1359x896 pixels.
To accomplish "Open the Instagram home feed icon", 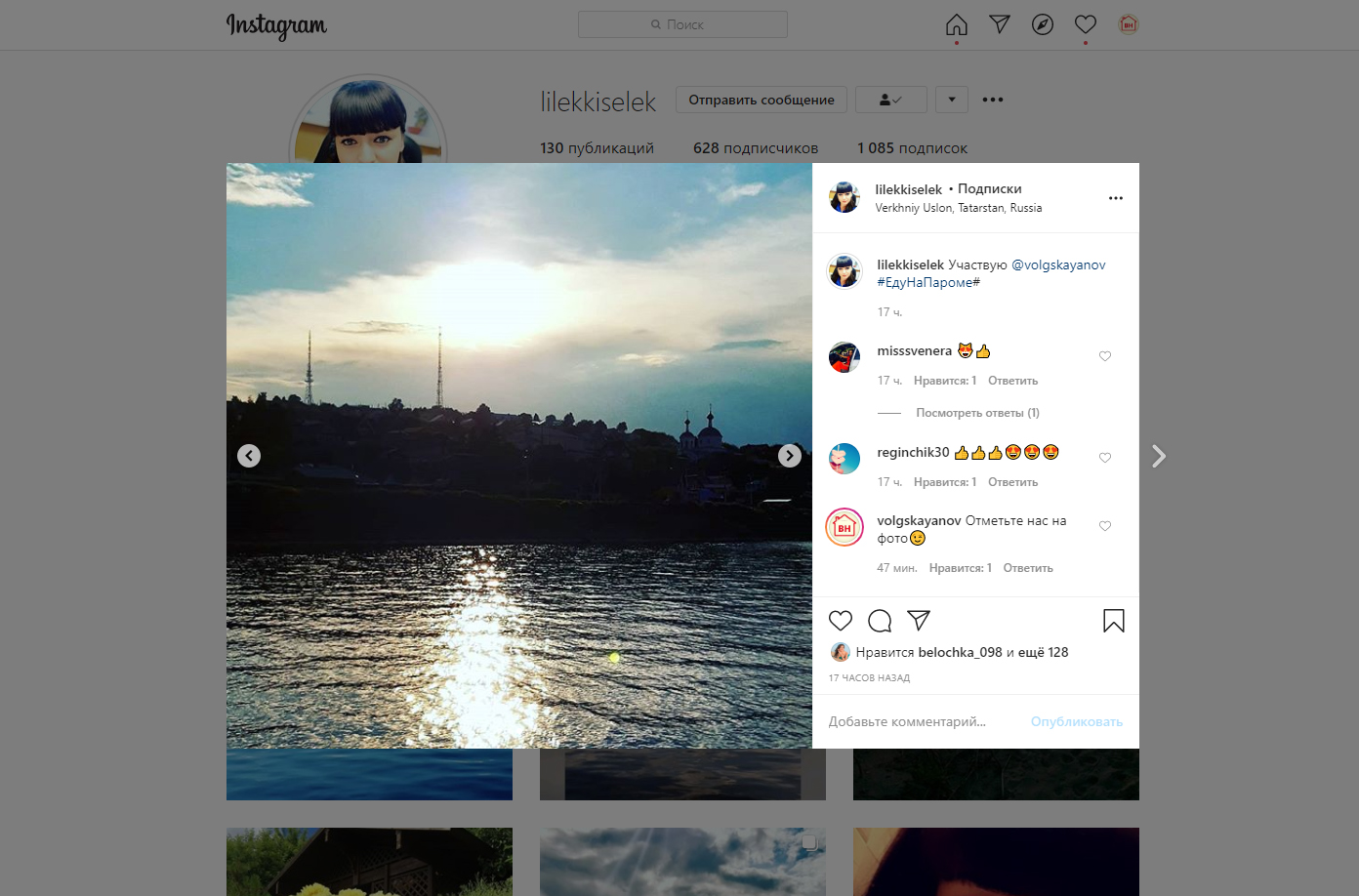I will coord(957,24).
